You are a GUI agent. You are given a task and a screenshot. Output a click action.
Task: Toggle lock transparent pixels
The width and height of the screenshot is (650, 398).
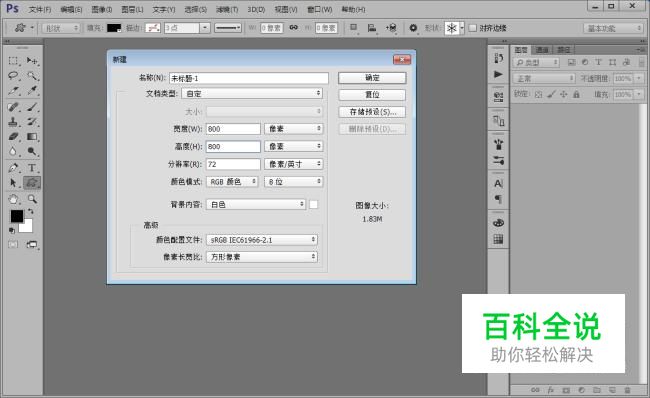(538, 95)
